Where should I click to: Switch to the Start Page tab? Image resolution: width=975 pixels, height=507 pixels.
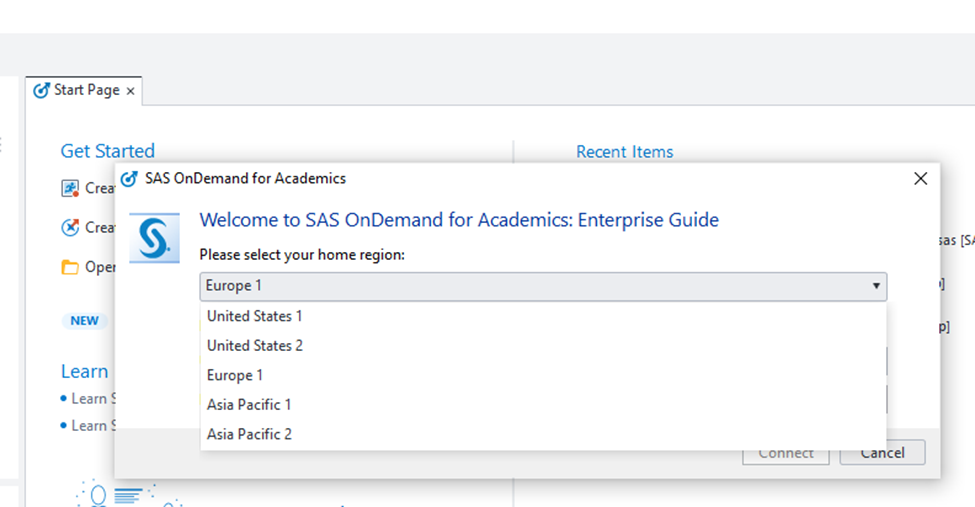click(x=86, y=90)
